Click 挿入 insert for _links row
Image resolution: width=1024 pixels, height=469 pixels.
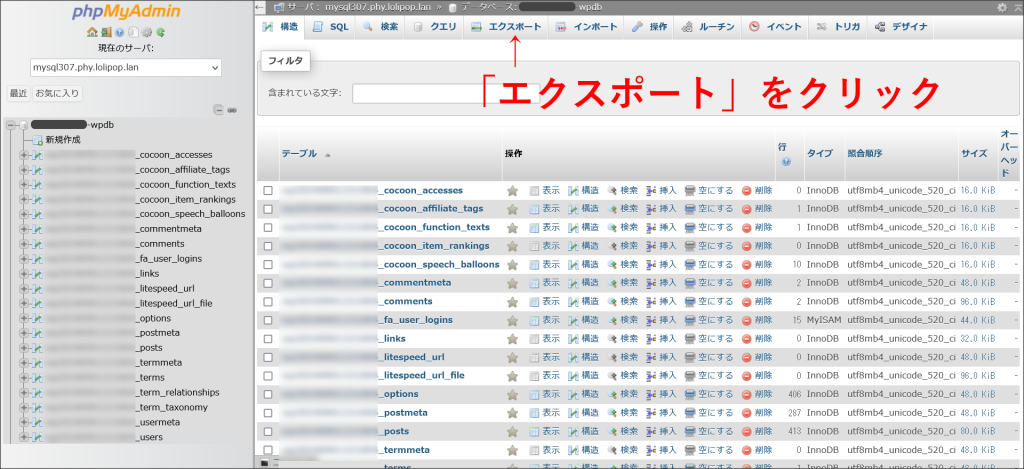coord(661,338)
